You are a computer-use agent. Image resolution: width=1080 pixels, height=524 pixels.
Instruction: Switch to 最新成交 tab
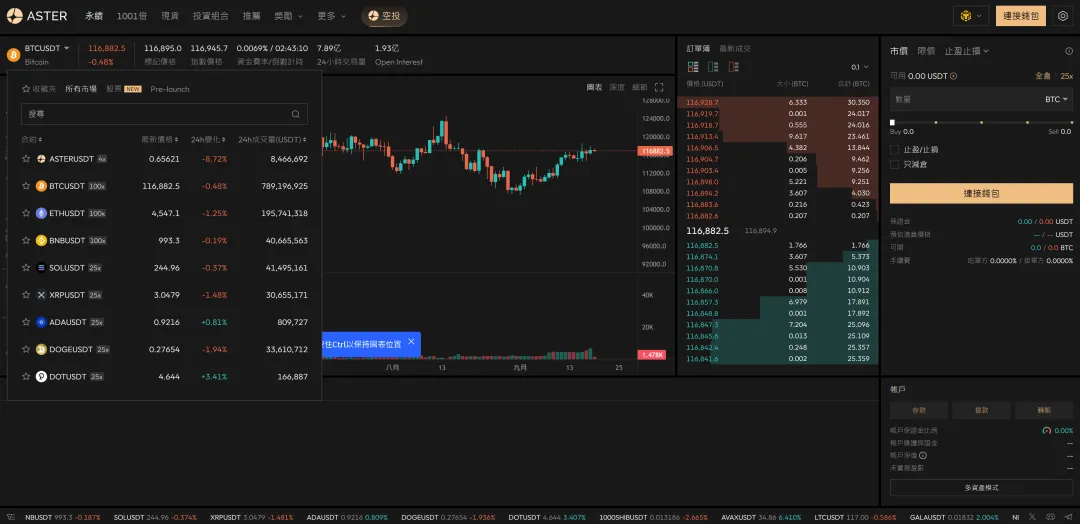(x=735, y=49)
